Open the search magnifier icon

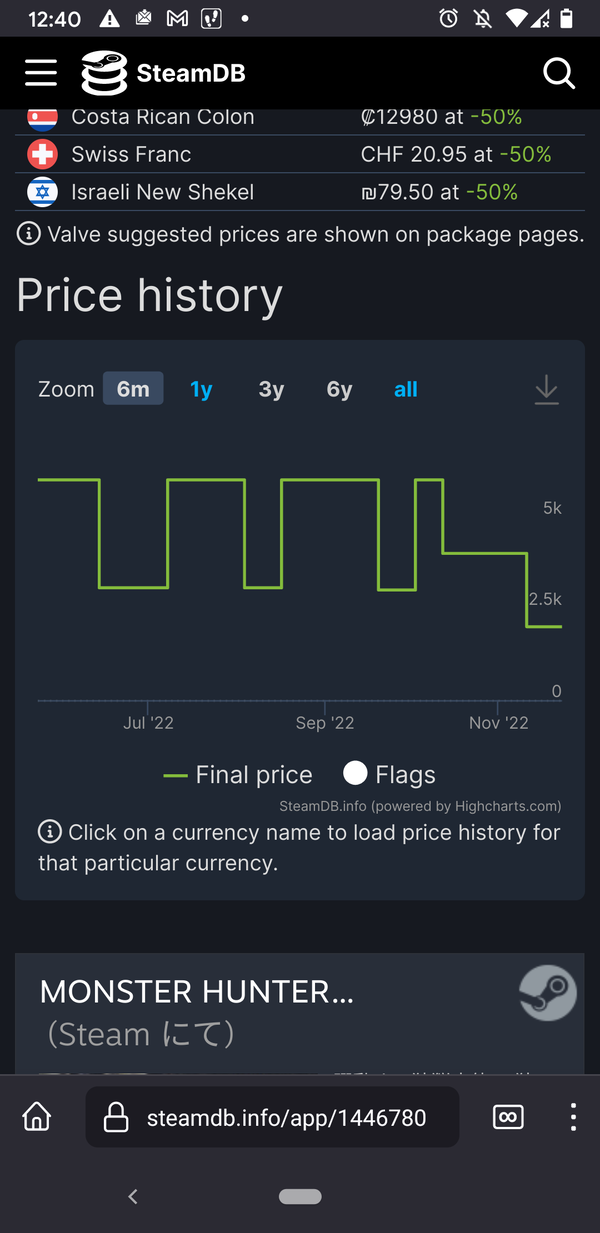pos(558,73)
